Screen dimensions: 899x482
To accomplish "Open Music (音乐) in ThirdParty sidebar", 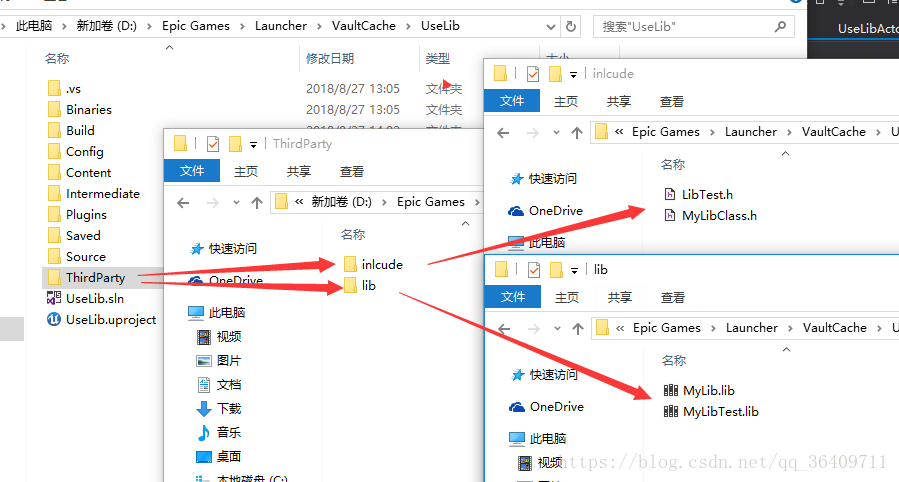I will 220,433.
